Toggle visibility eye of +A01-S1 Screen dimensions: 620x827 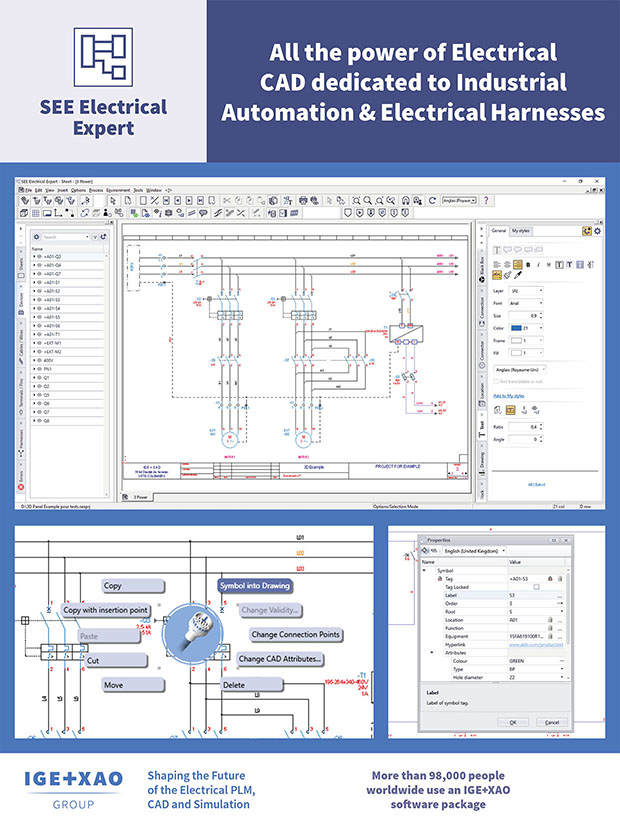coord(40,283)
